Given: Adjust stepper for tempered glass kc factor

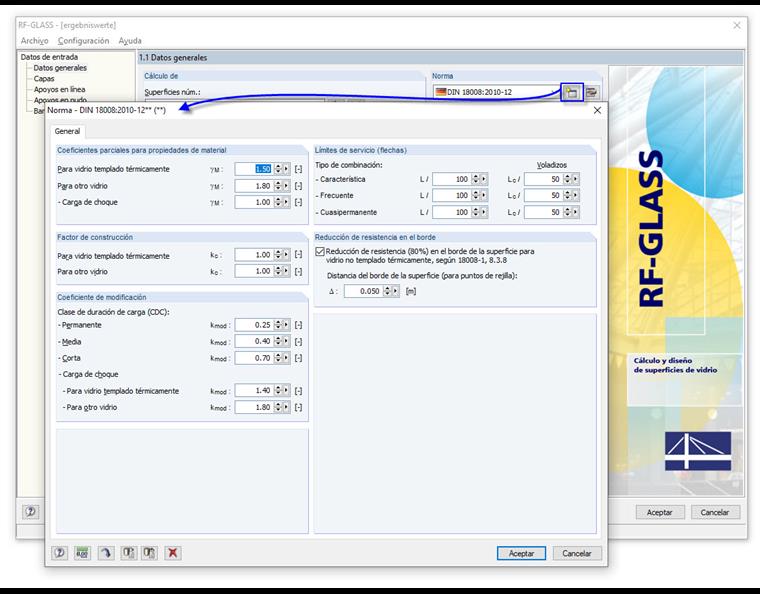Looking at the screenshot, I should coord(278,255).
